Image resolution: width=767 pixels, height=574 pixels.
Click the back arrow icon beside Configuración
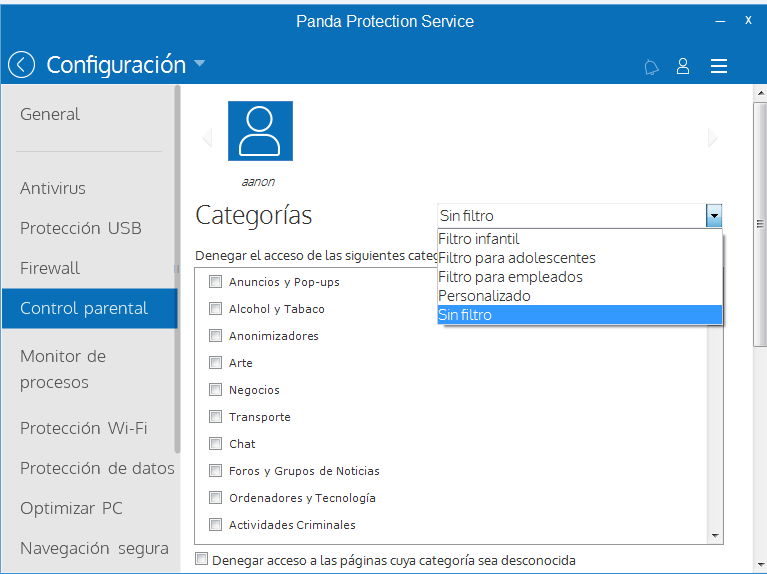click(x=22, y=65)
